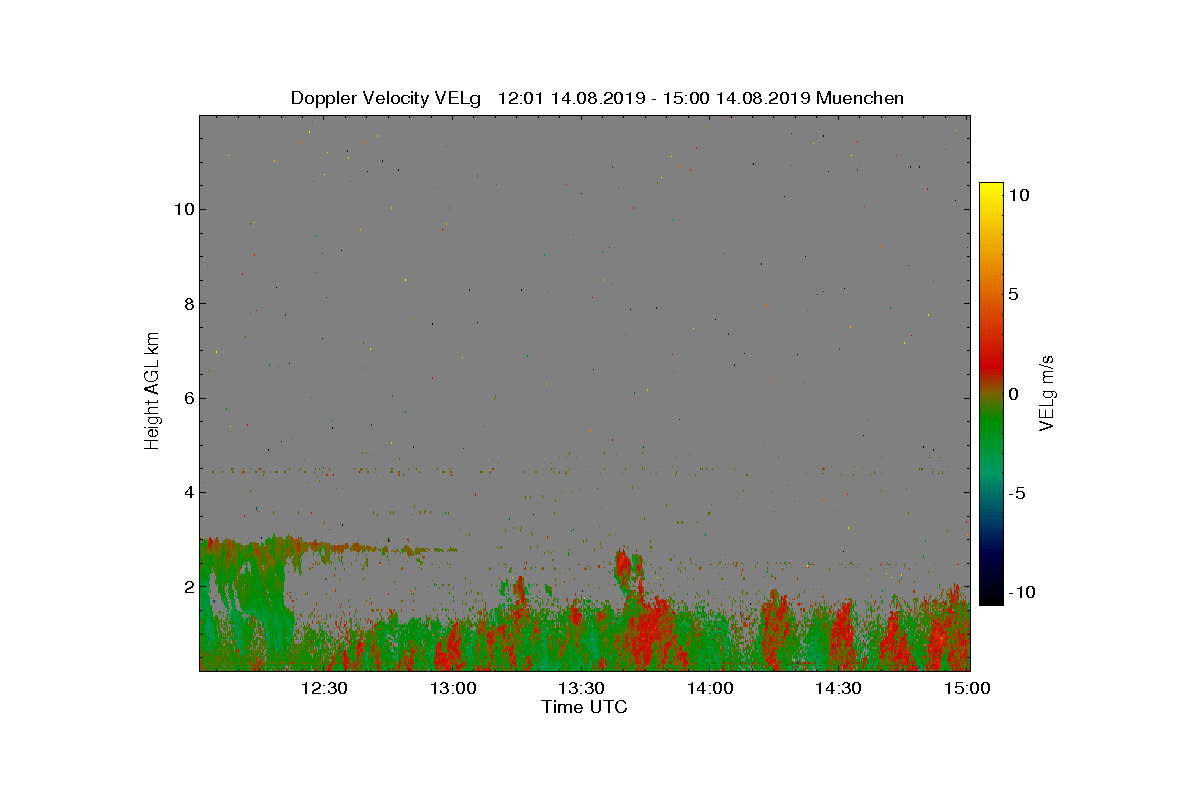This screenshot has width=1200, height=800.
Task: Click the yellow top of the colorbar
Action: pos(991,190)
